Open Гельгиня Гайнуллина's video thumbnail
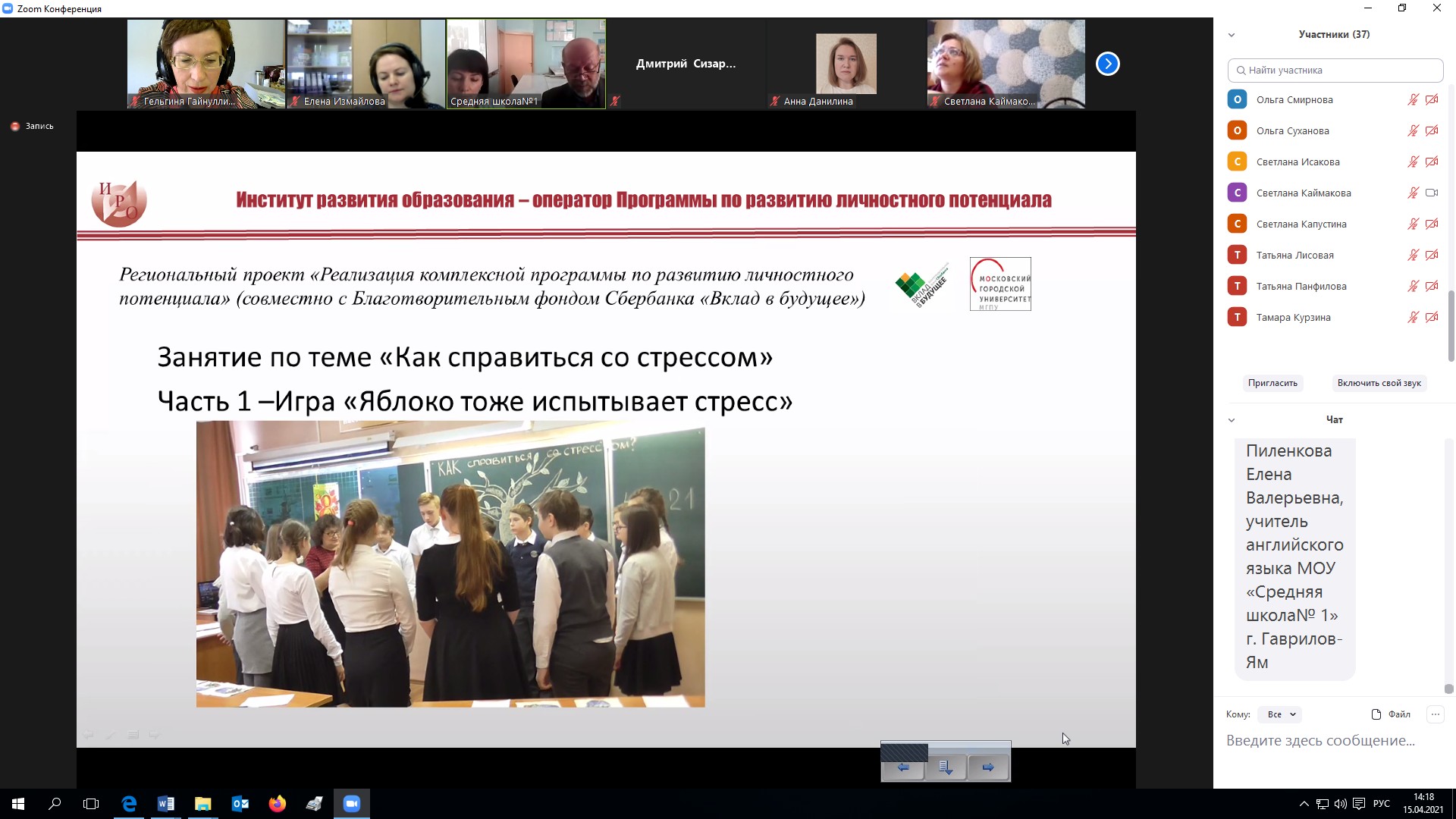 click(206, 64)
